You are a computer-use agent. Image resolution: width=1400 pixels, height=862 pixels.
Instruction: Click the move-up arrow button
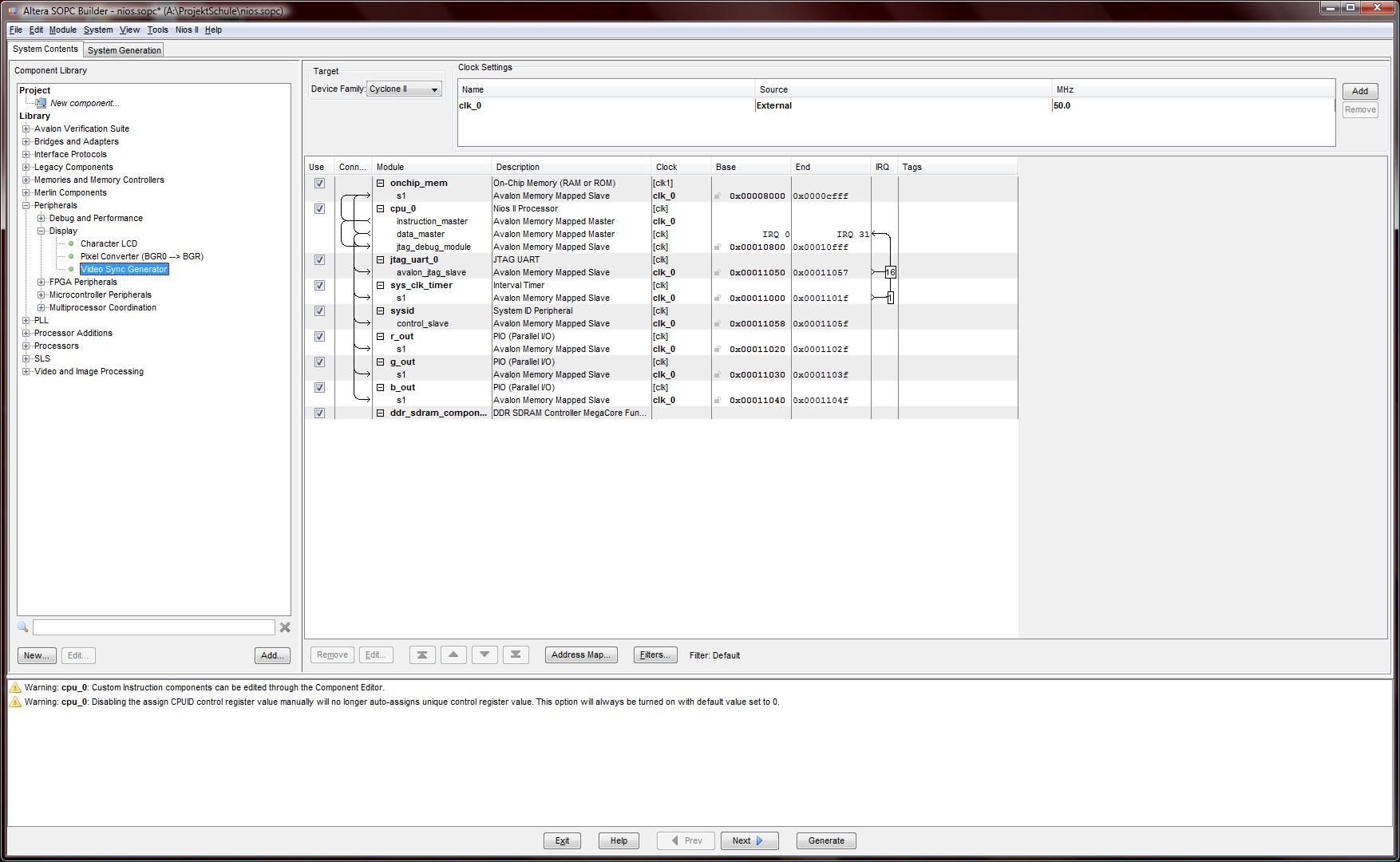[453, 654]
